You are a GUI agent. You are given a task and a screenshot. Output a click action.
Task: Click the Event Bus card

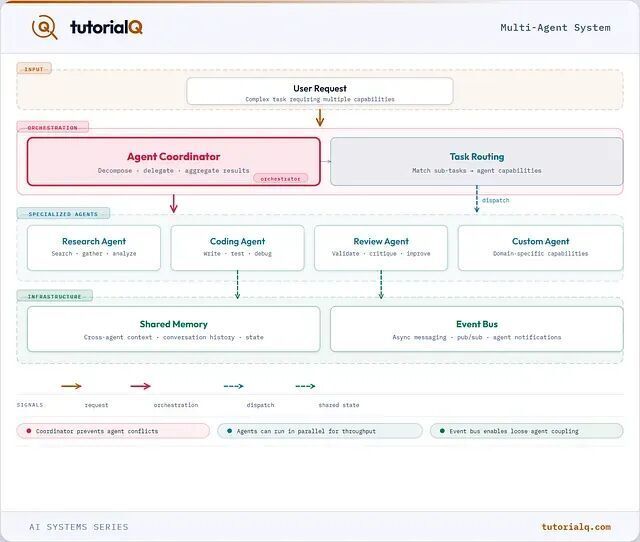click(x=477, y=329)
